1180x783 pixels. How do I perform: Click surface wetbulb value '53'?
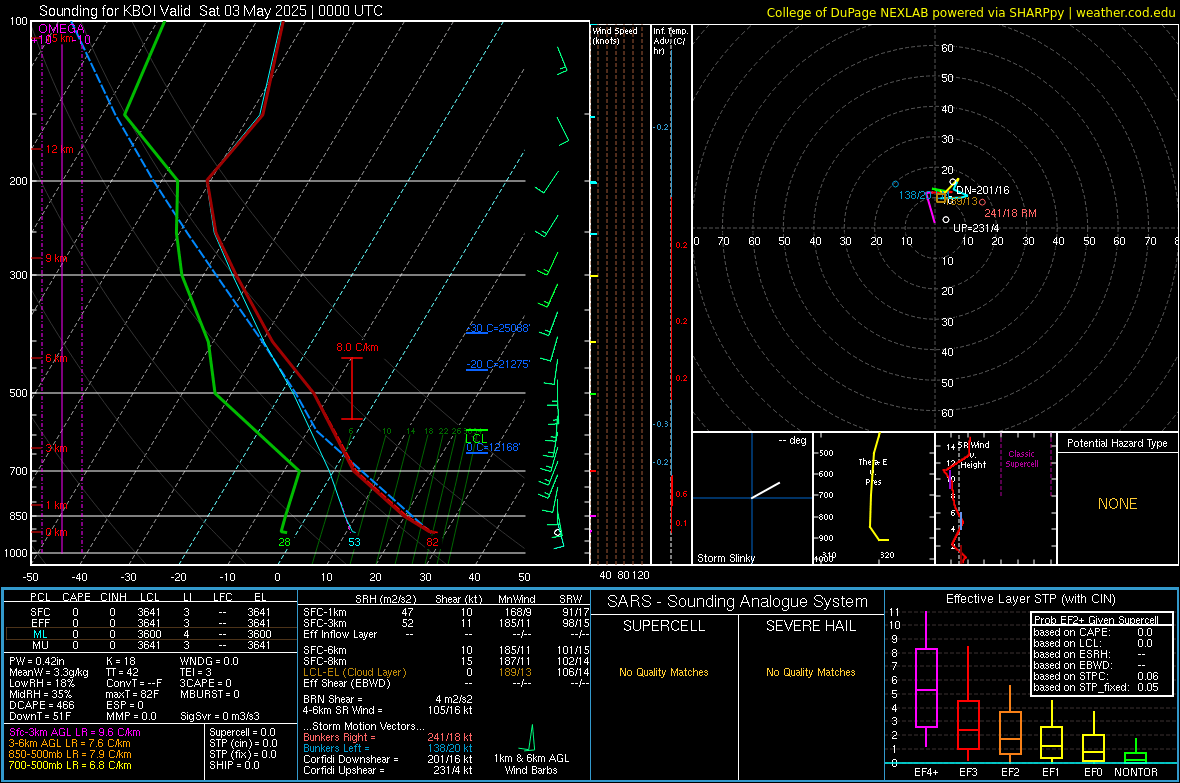click(x=354, y=542)
